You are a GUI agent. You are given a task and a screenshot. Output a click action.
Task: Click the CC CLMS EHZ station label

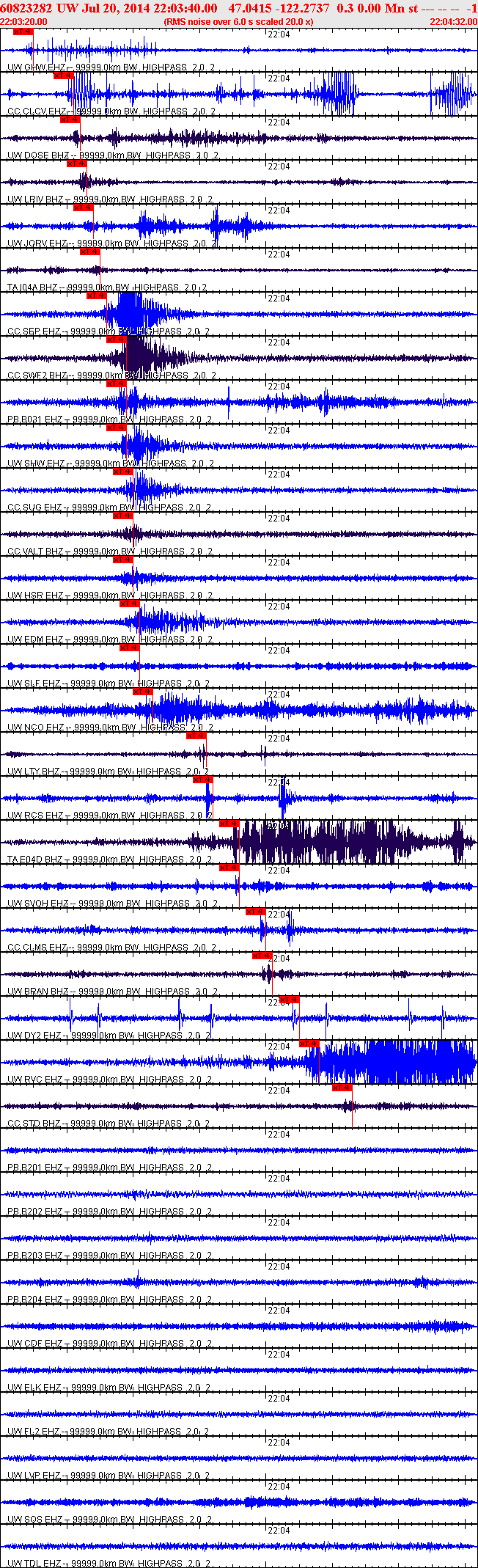click(x=37, y=948)
